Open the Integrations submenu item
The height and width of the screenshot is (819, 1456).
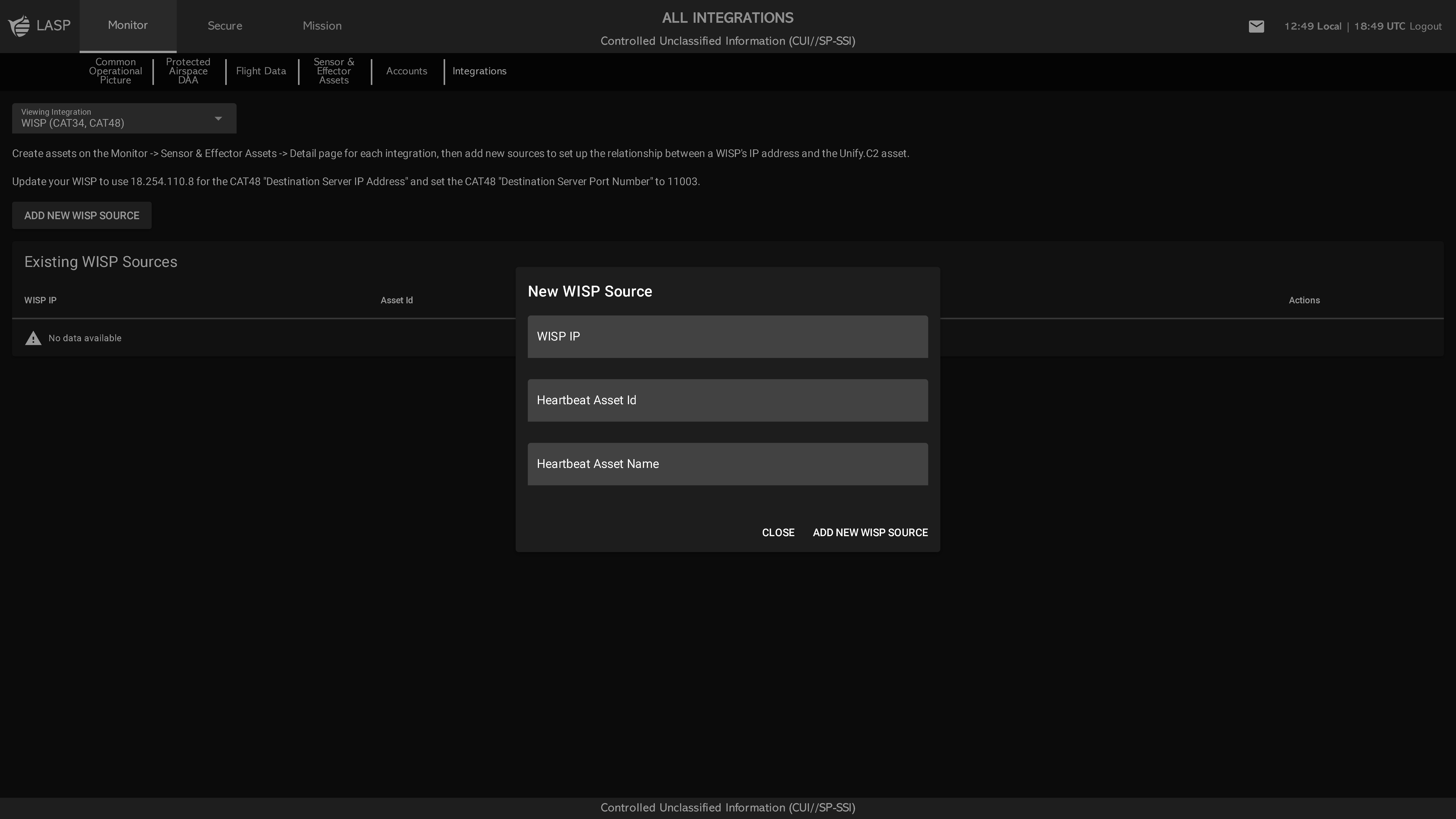pos(479,71)
